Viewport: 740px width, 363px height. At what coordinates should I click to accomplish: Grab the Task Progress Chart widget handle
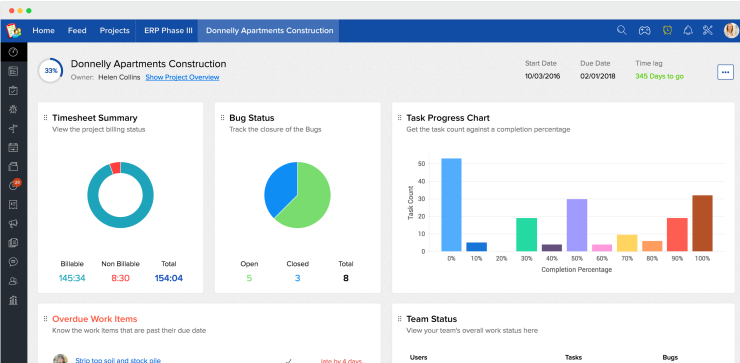coord(399,118)
